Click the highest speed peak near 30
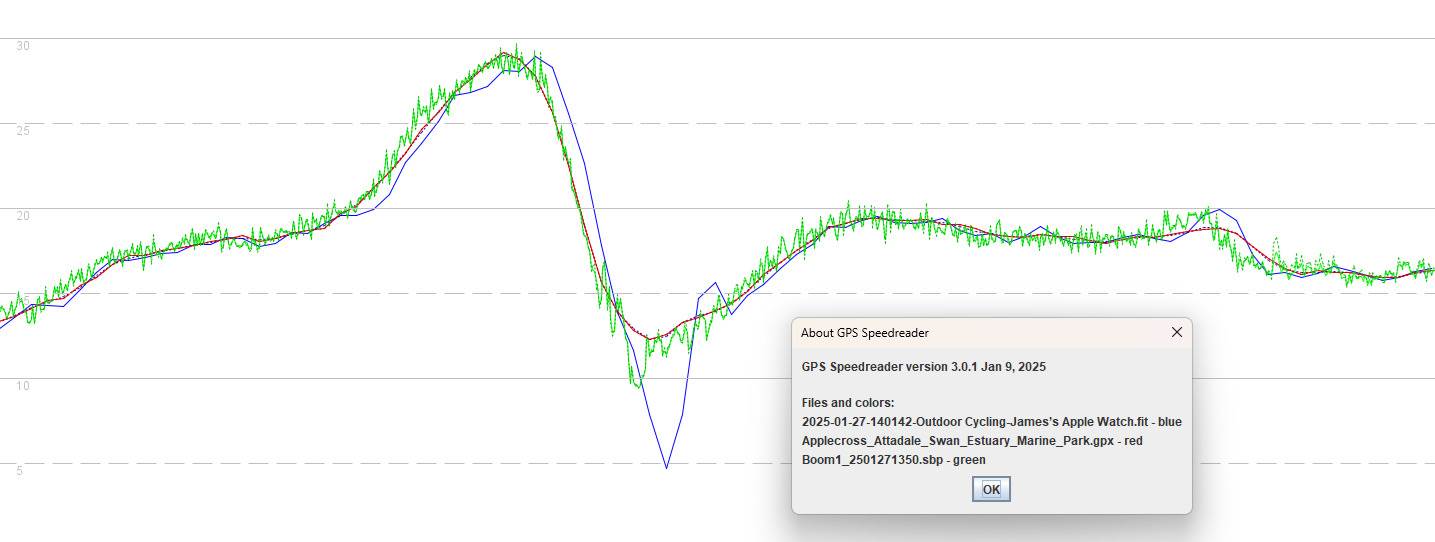The width and height of the screenshot is (1435, 542). click(x=515, y=47)
